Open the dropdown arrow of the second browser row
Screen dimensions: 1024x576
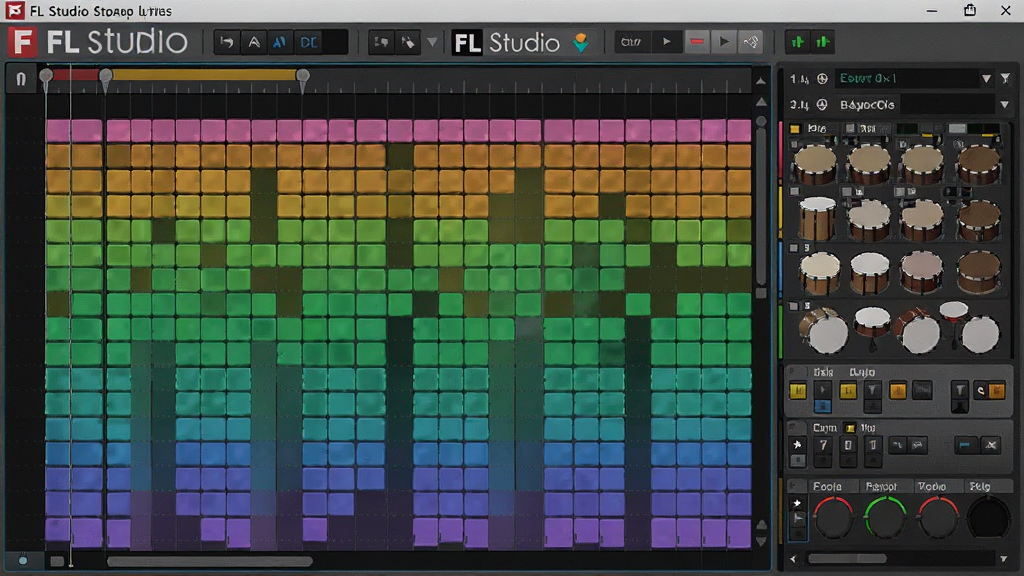point(1004,104)
